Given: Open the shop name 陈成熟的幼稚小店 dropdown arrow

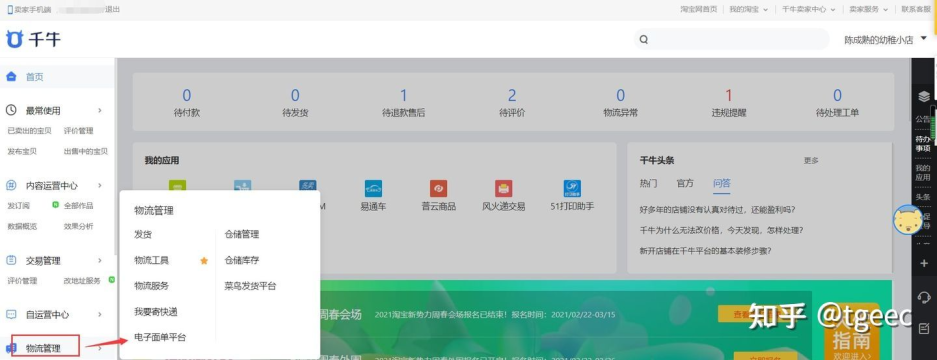Looking at the screenshot, I should (924, 39).
